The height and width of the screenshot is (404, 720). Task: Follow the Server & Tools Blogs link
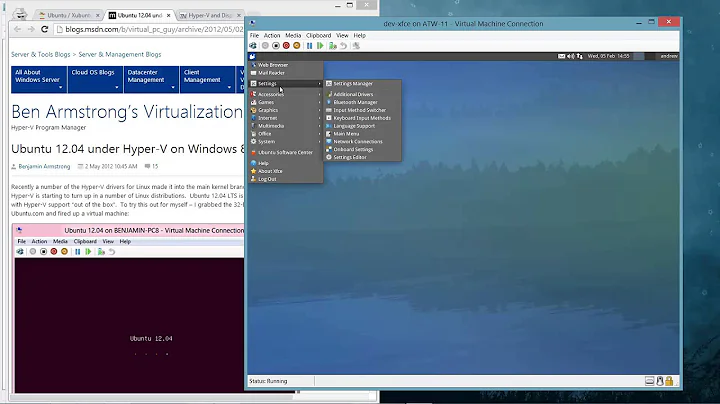click(x=40, y=54)
